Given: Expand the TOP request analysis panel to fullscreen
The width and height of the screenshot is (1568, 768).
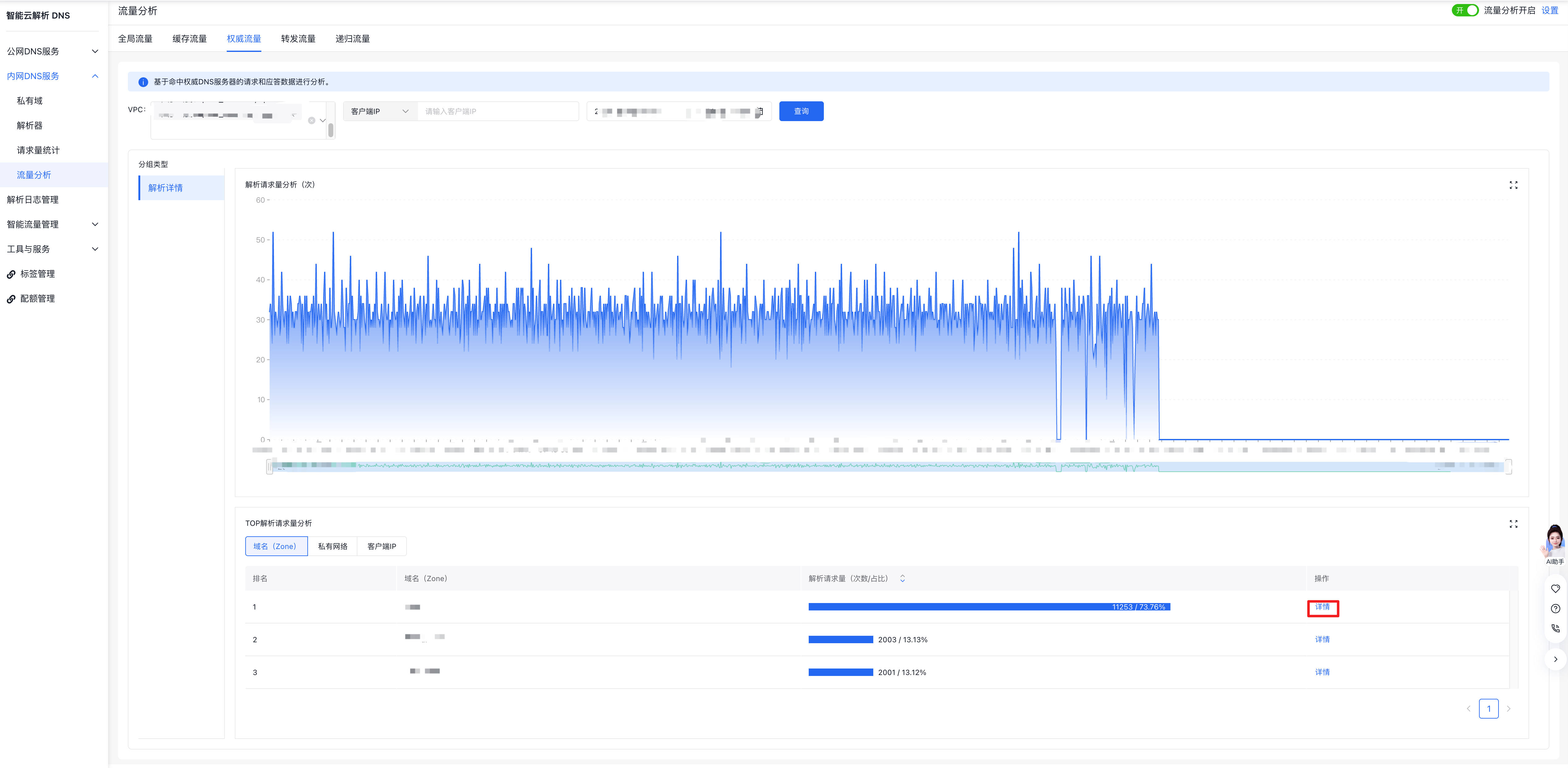Looking at the screenshot, I should point(1513,524).
